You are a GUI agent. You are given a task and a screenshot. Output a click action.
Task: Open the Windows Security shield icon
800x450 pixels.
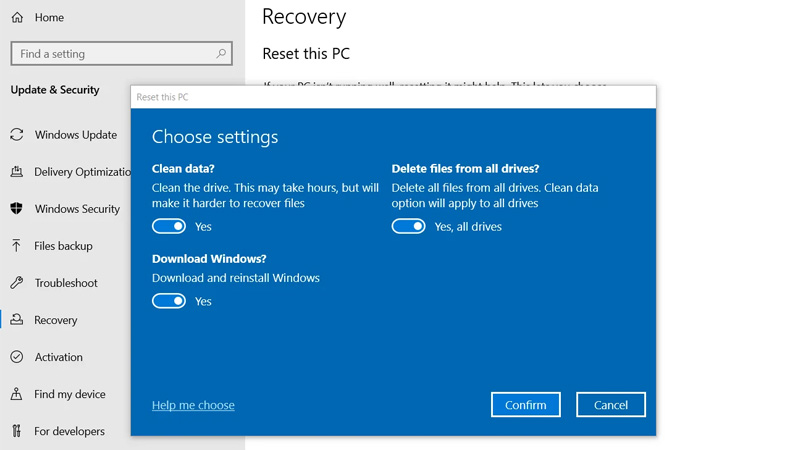click(x=17, y=209)
